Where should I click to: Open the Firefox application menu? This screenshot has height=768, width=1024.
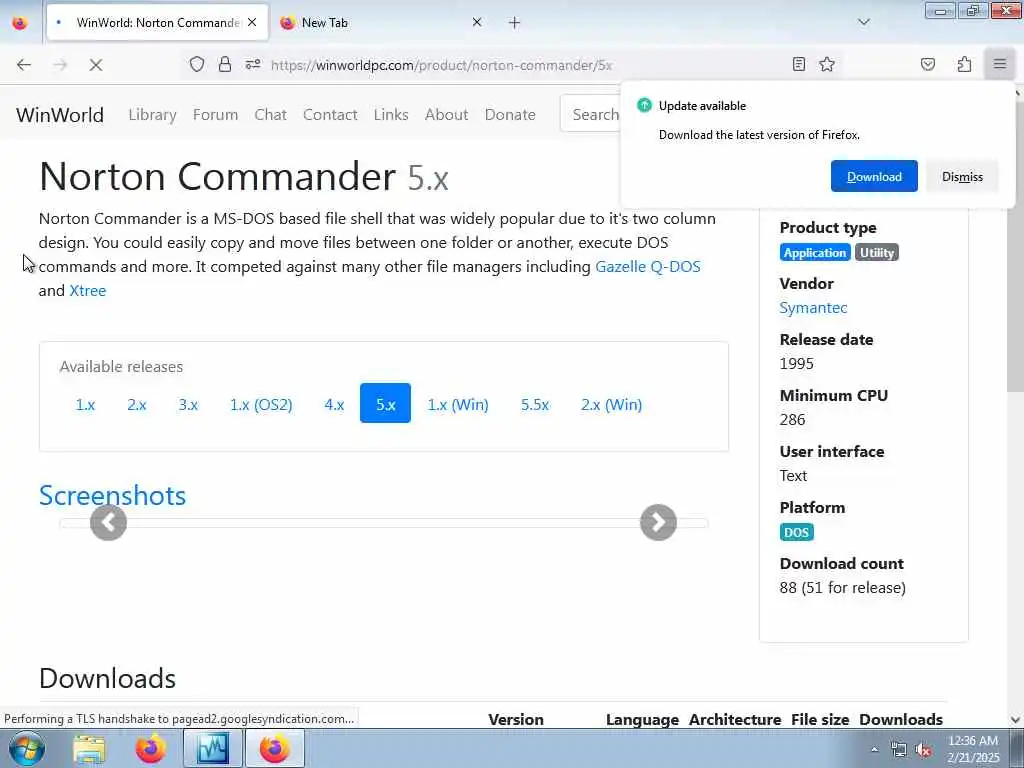(1000, 64)
